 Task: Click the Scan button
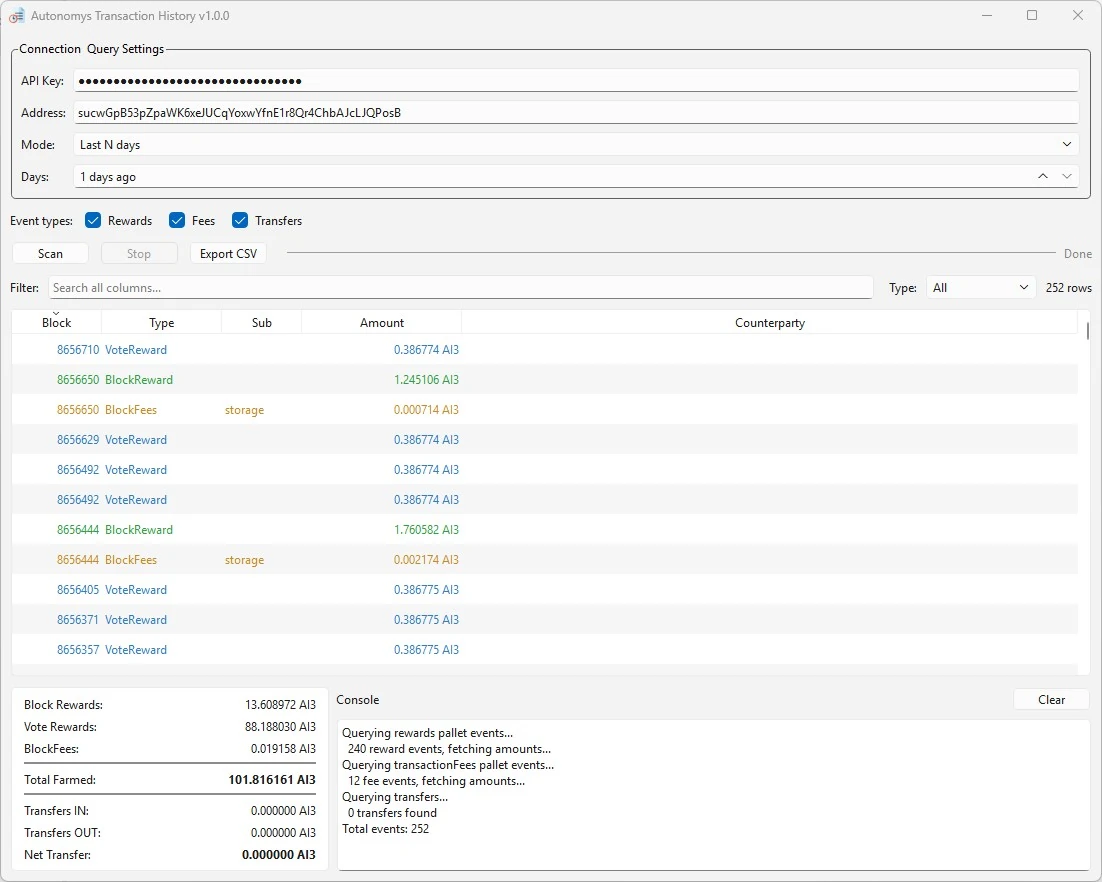pos(51,254)
